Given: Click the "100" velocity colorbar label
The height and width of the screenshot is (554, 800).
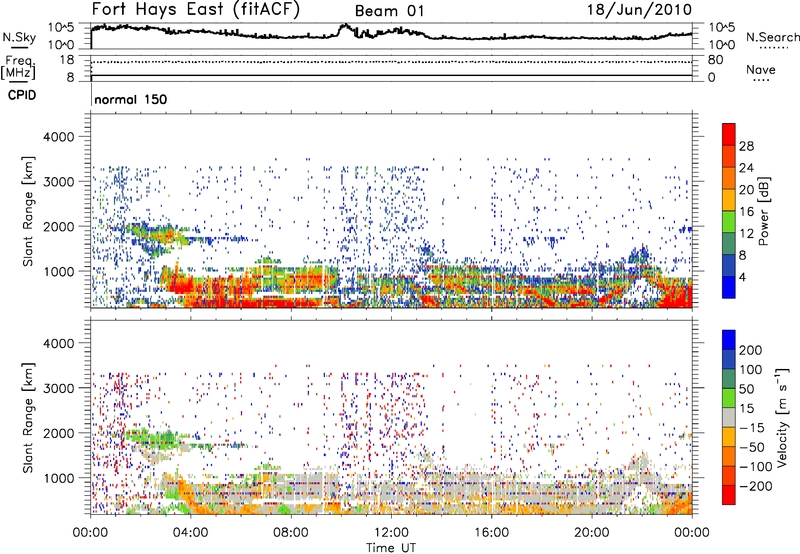Looking at the screenshot, I should 751,369.
